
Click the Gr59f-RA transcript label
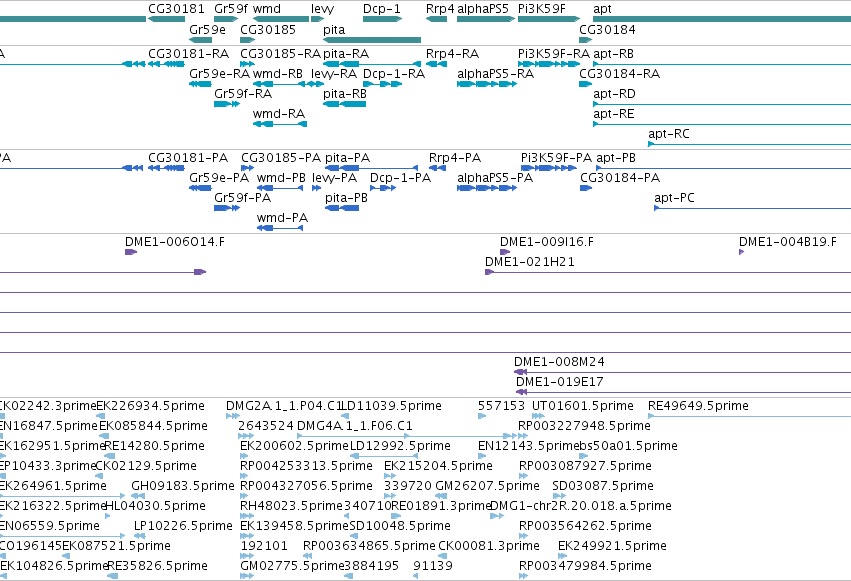[243, 94]
